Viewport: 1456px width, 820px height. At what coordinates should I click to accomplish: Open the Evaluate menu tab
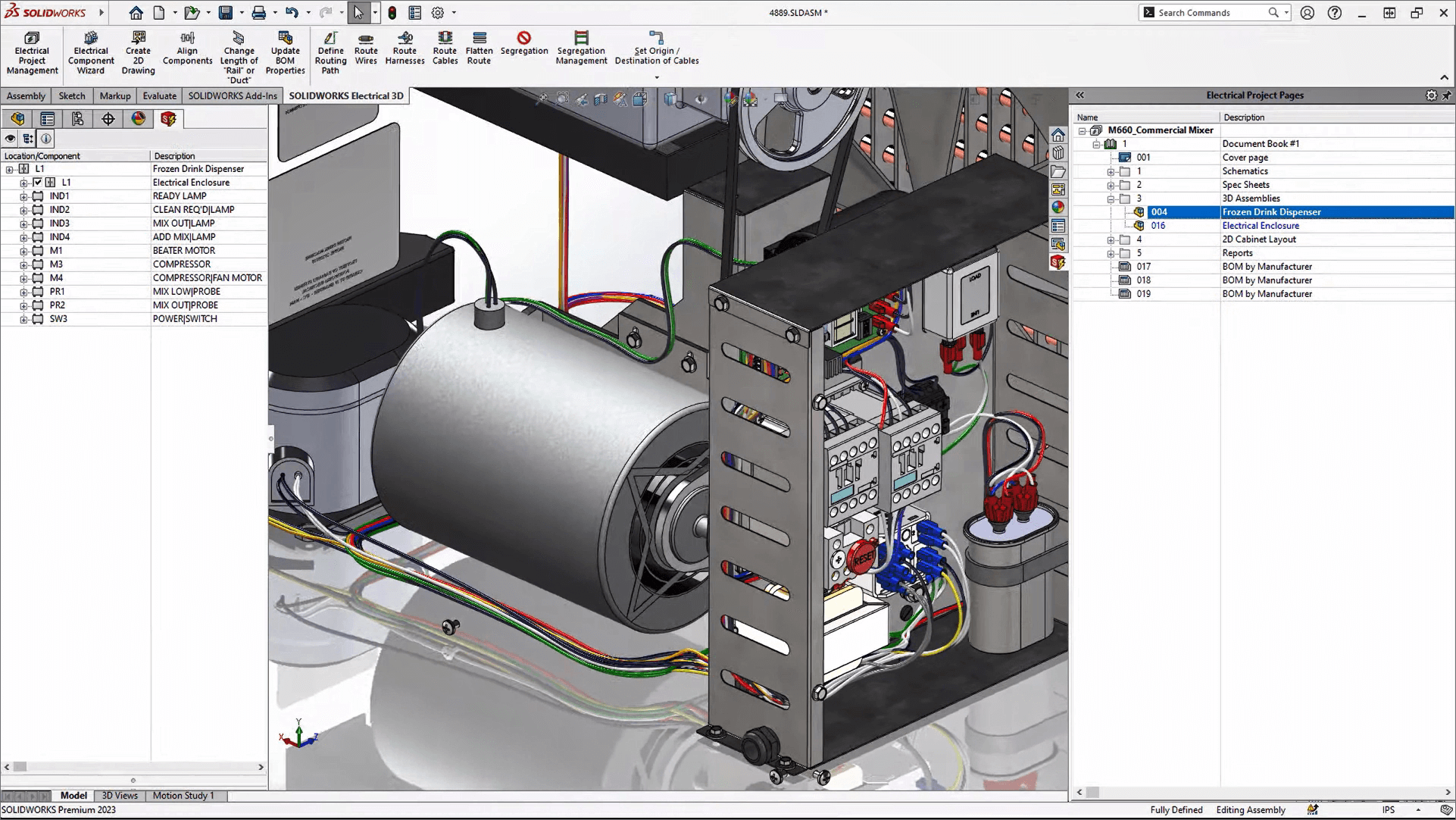[x=159, y=95]
